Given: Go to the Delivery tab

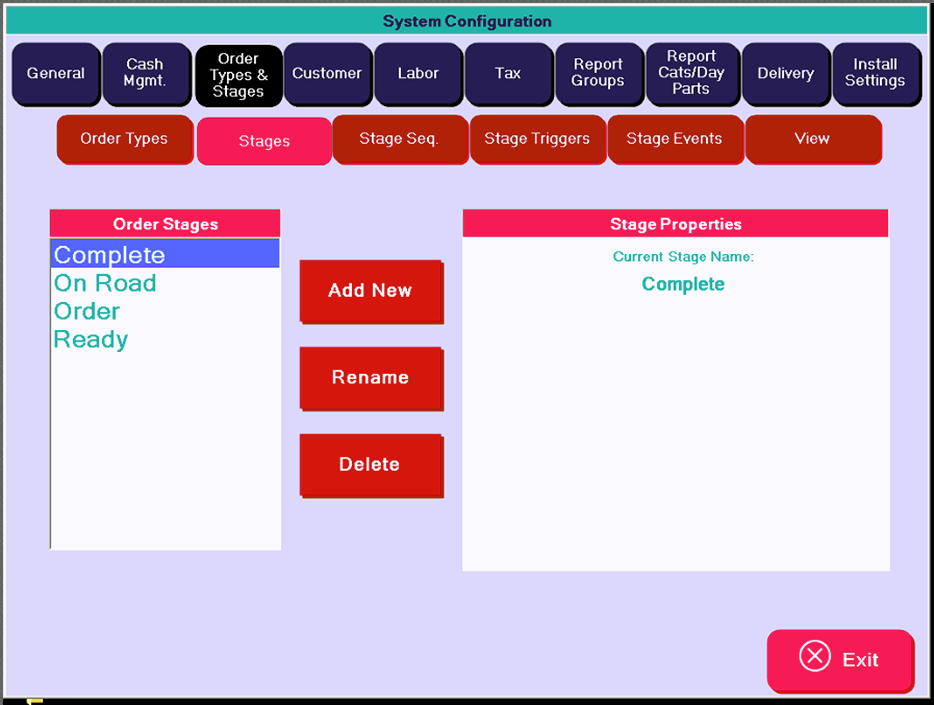Looking at the screenshot, I should 786,74.
